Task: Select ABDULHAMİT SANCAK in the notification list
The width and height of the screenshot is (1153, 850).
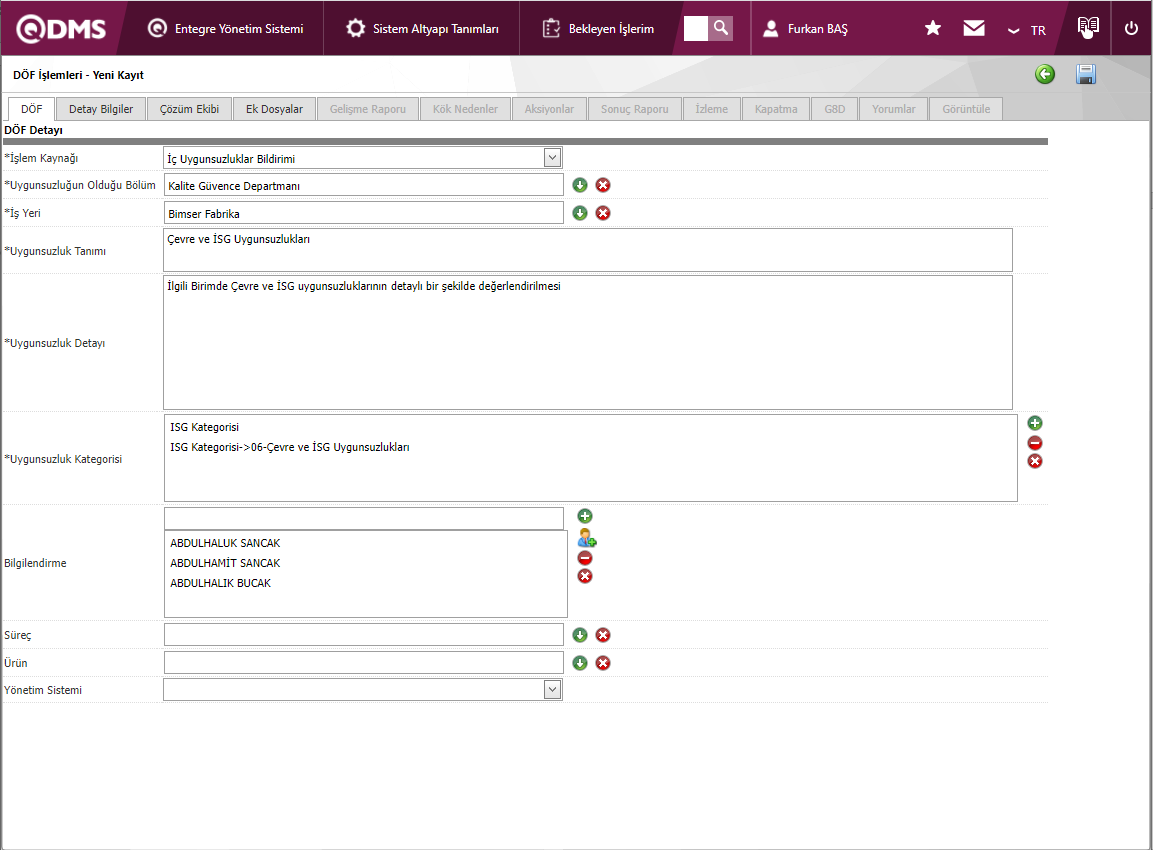Action: click(x=225, y=563)
